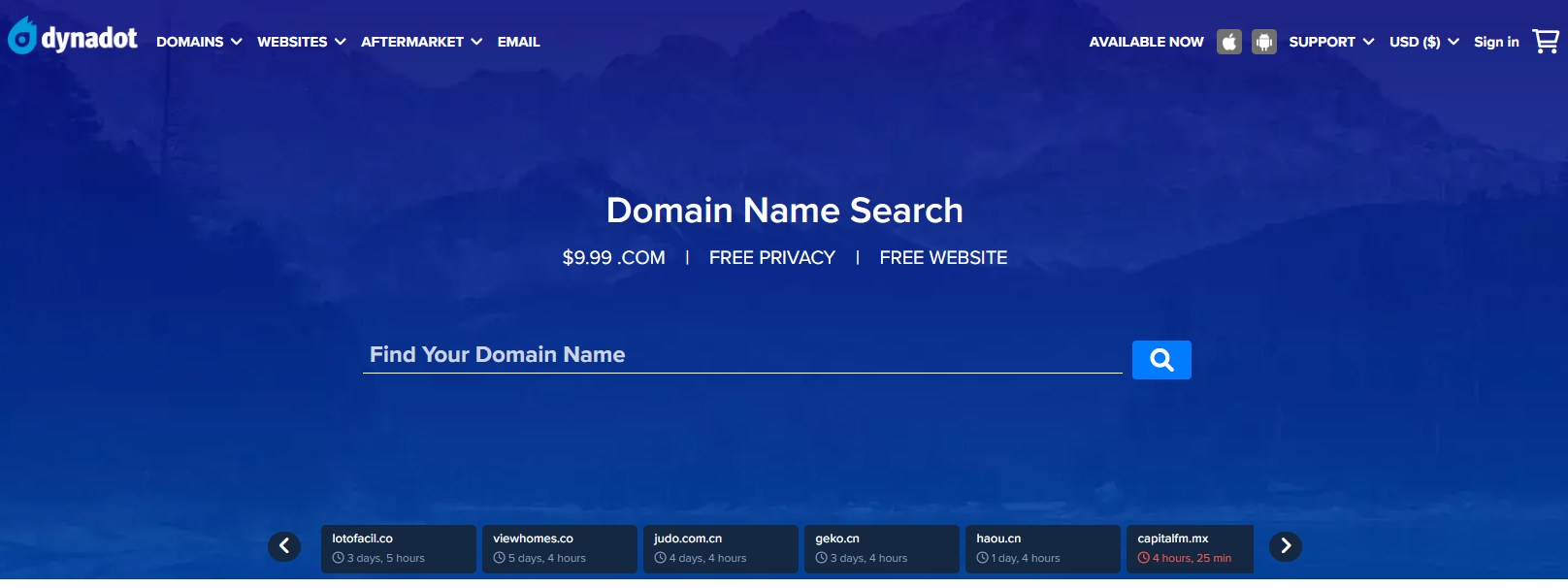Viewport: 1568px width, 588px height.
Task: Open the judo.com.cn auction card
Action: coord(721,549)
